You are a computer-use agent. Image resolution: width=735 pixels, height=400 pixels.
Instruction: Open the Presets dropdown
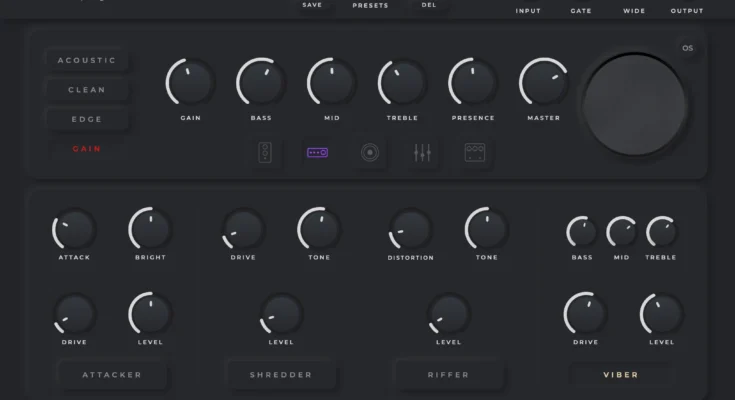370,6
